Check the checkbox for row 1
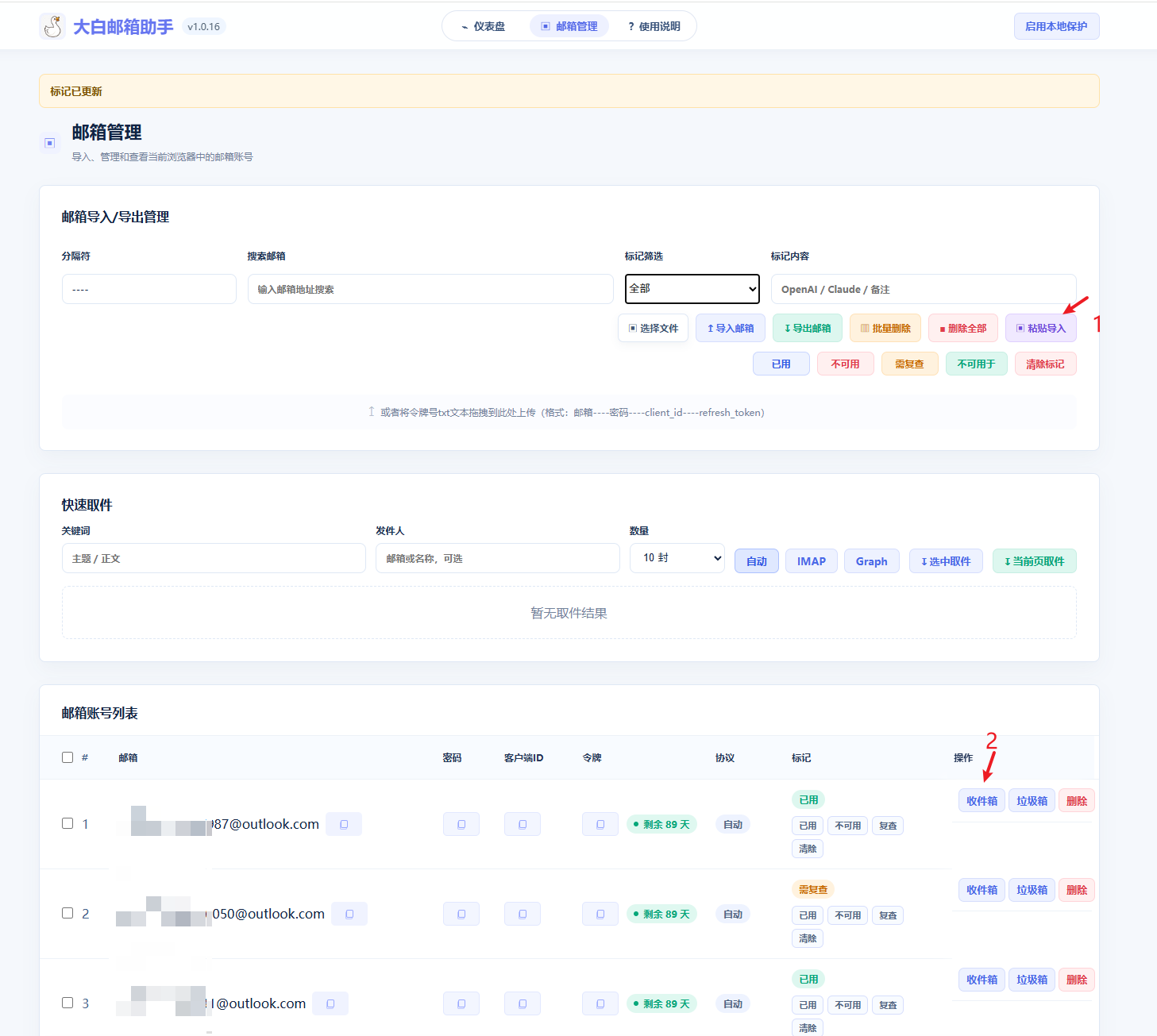The width and height of the screenshot is (1157, 1036). (x=67, y=823)
